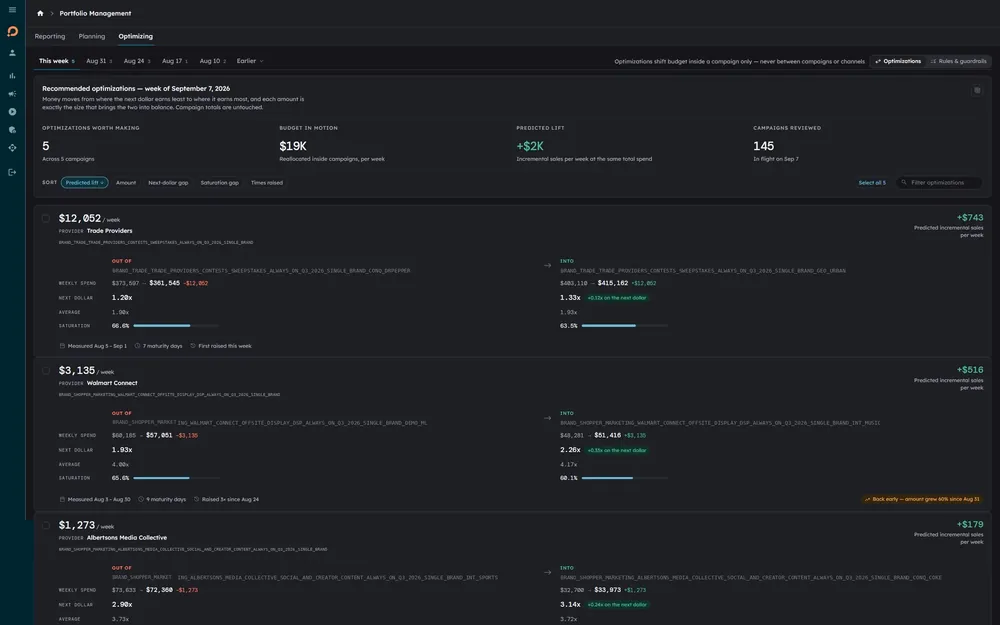This screenshot has width=1000, height=625.
Task: Select the Aug 17 week tab
Action: (x=175, y=61)
